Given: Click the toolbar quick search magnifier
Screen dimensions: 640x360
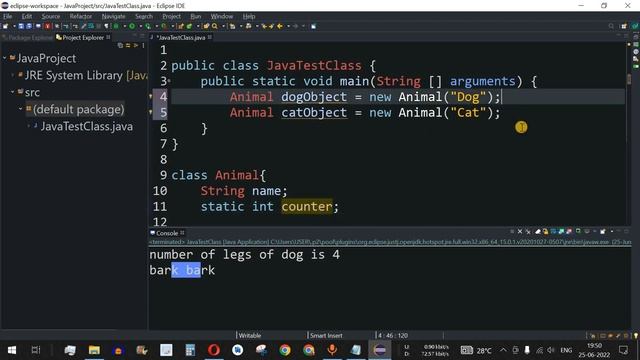Looking at the screenshot, I should 611,26.
